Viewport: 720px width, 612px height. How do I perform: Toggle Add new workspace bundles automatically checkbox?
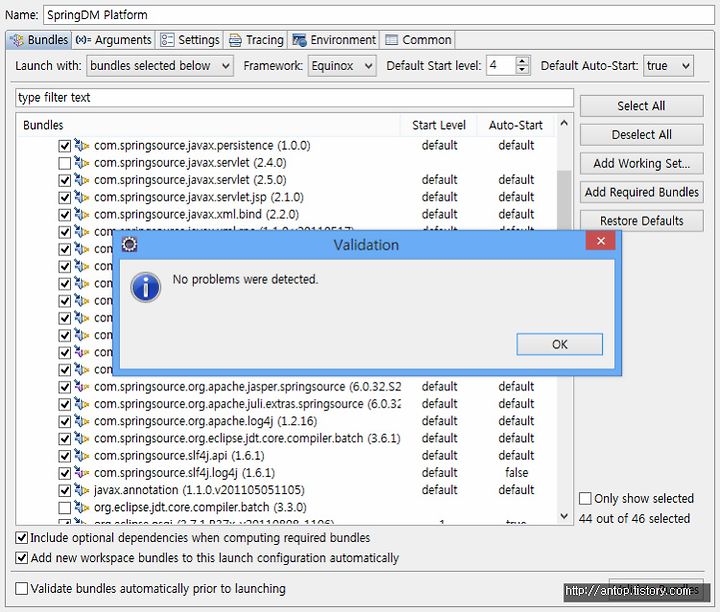tap(22, 558)
